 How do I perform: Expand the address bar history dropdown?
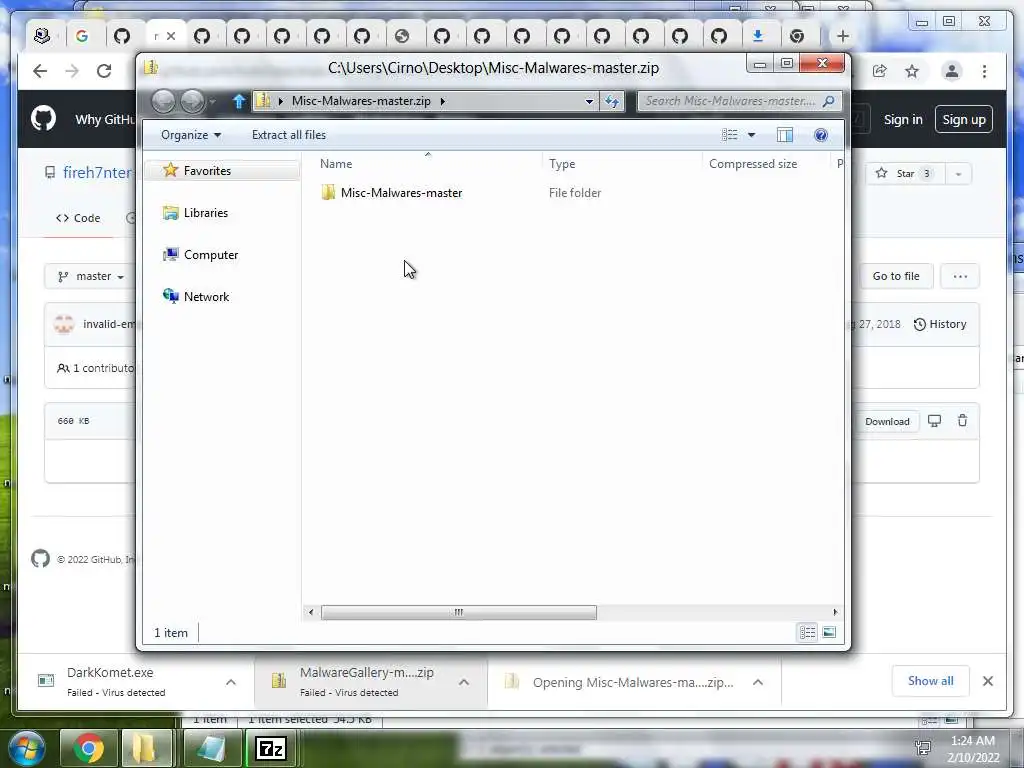pos(589,101)
